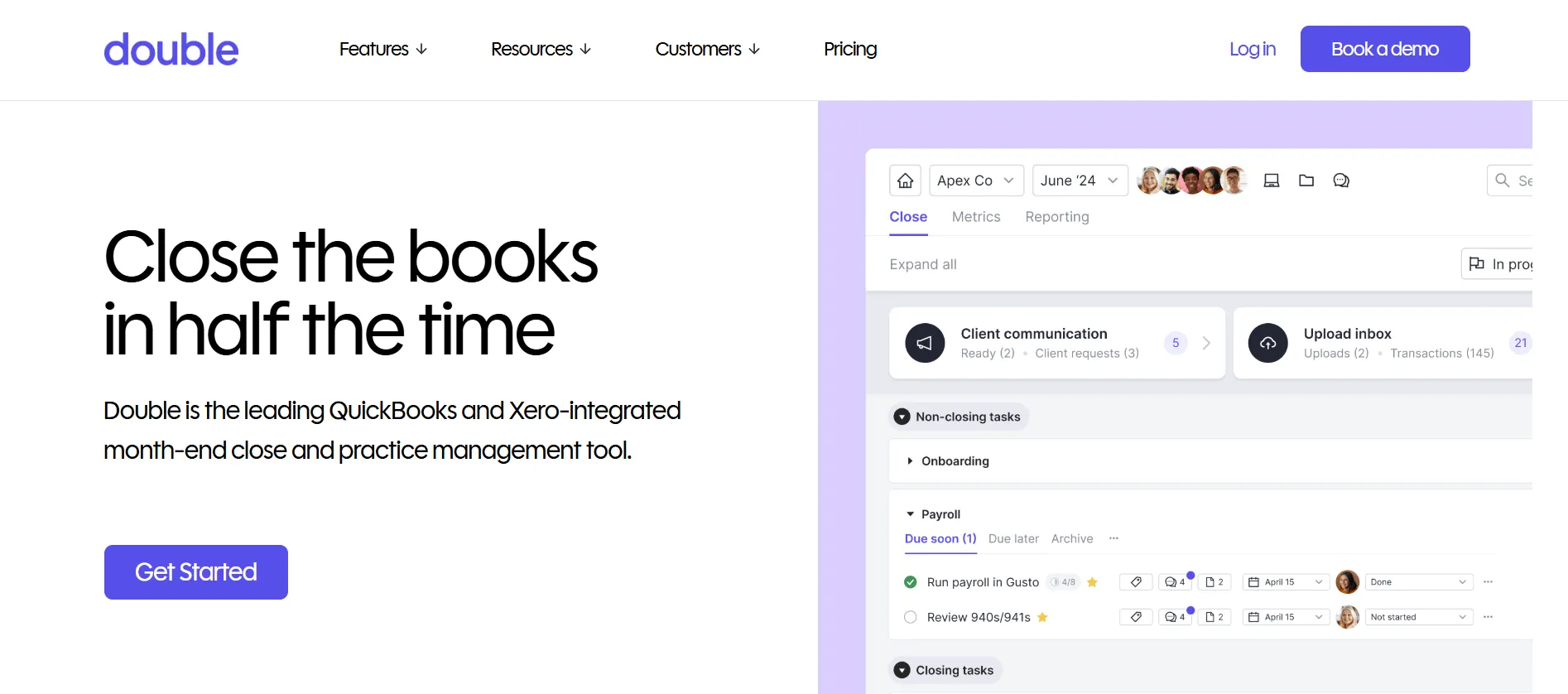Click the Review 940s/941s task name
This screenshot has height=694, width=1568.
pyautogui.click(x=979, y=617)
